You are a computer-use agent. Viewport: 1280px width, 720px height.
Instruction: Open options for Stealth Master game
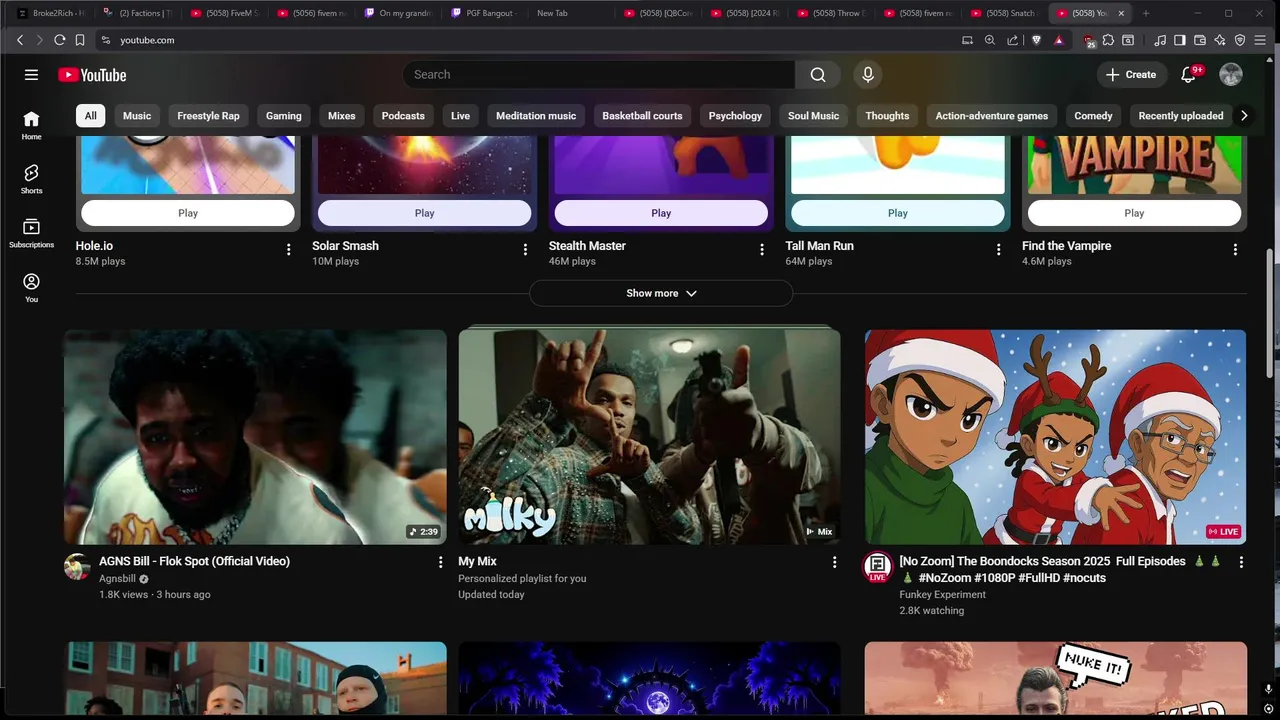[762, 249]
